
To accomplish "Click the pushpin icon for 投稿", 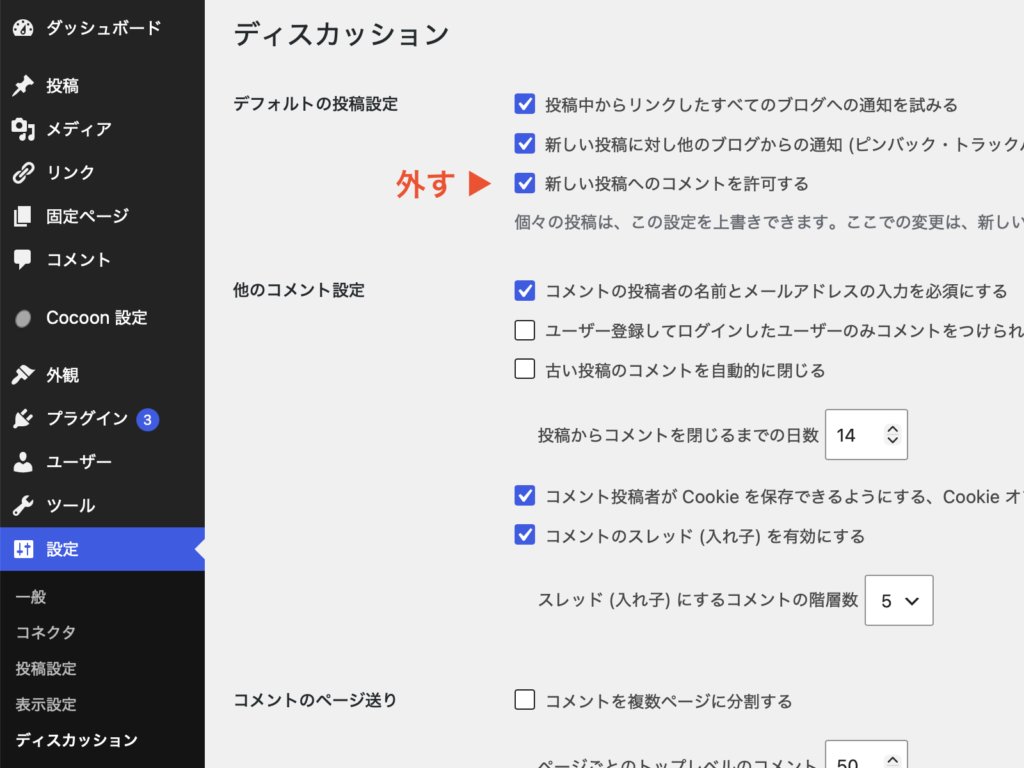I will [x=23, y=86].
